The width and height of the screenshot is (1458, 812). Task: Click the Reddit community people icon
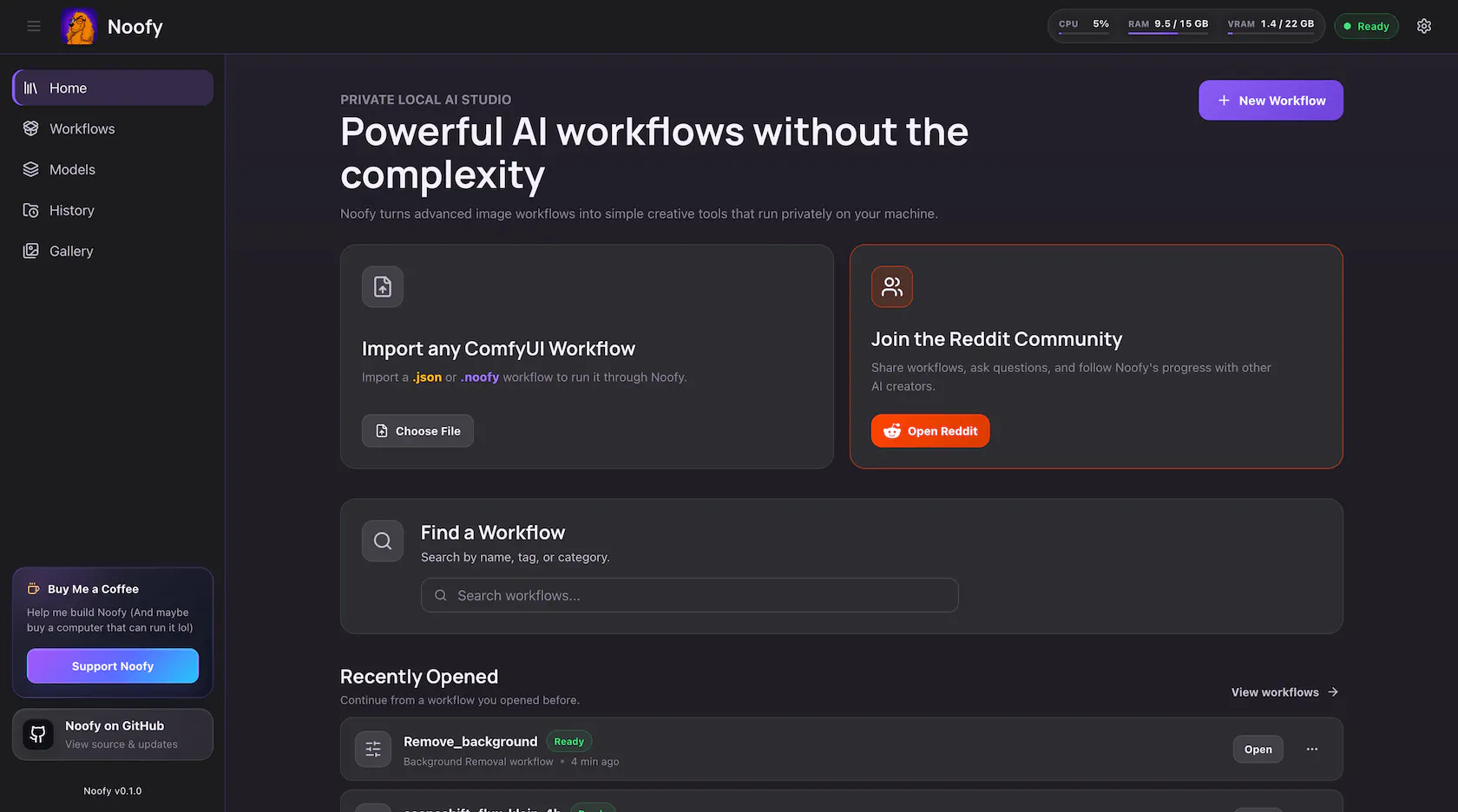[x=892, y=286]
